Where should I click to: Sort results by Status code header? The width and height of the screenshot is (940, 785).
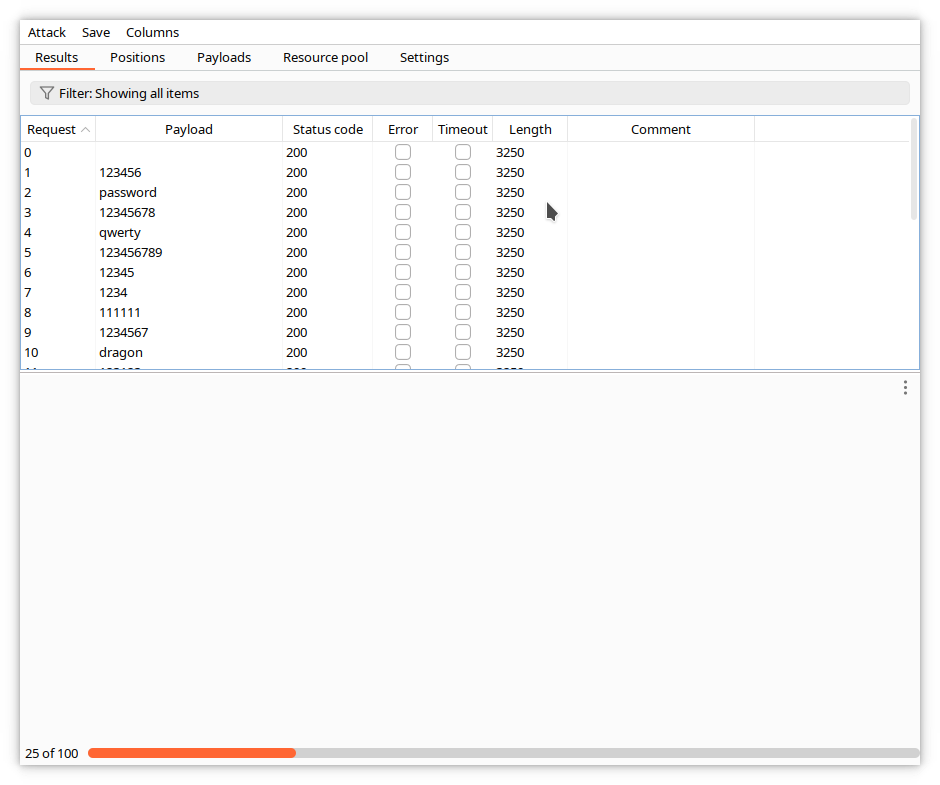[x=328, y=129]
